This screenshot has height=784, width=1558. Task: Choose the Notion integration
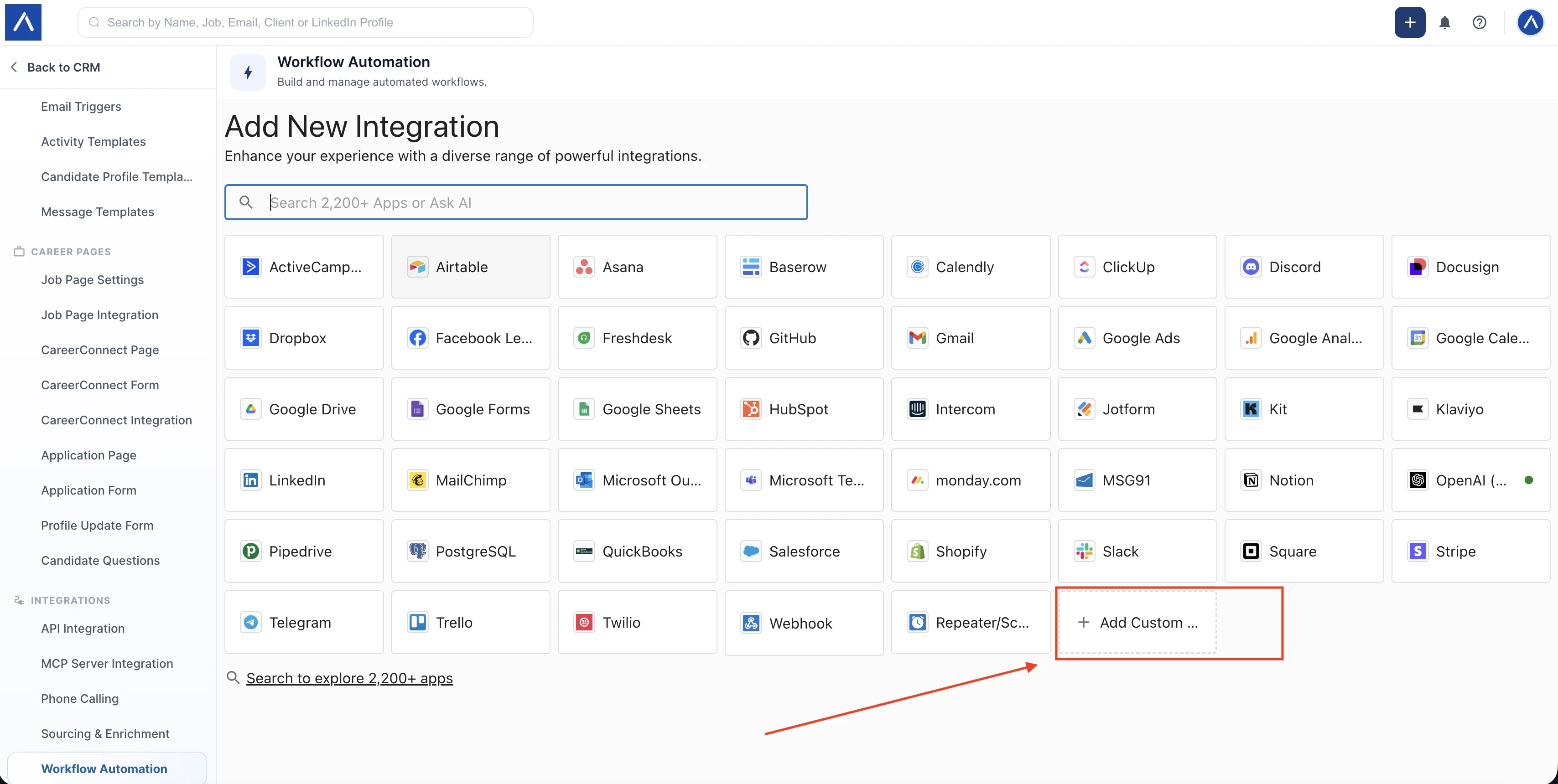point(1304,480)
